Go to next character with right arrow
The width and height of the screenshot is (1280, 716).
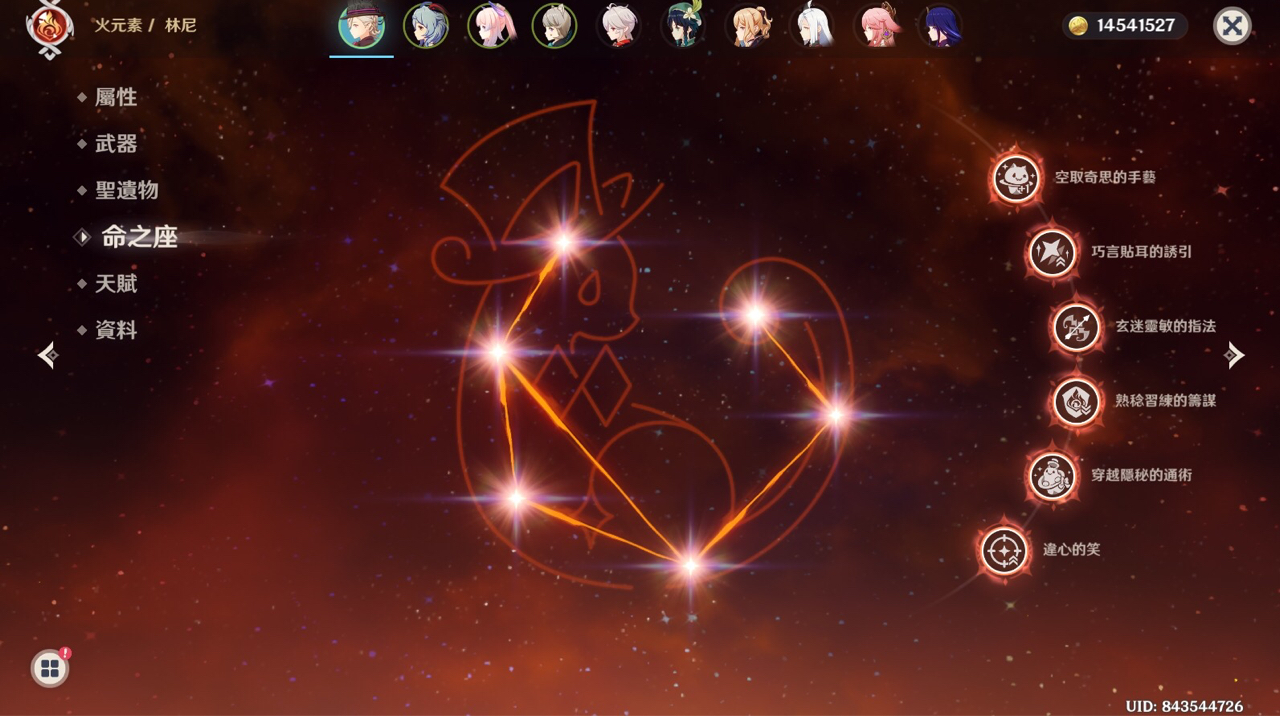(x=1235, y=355)
